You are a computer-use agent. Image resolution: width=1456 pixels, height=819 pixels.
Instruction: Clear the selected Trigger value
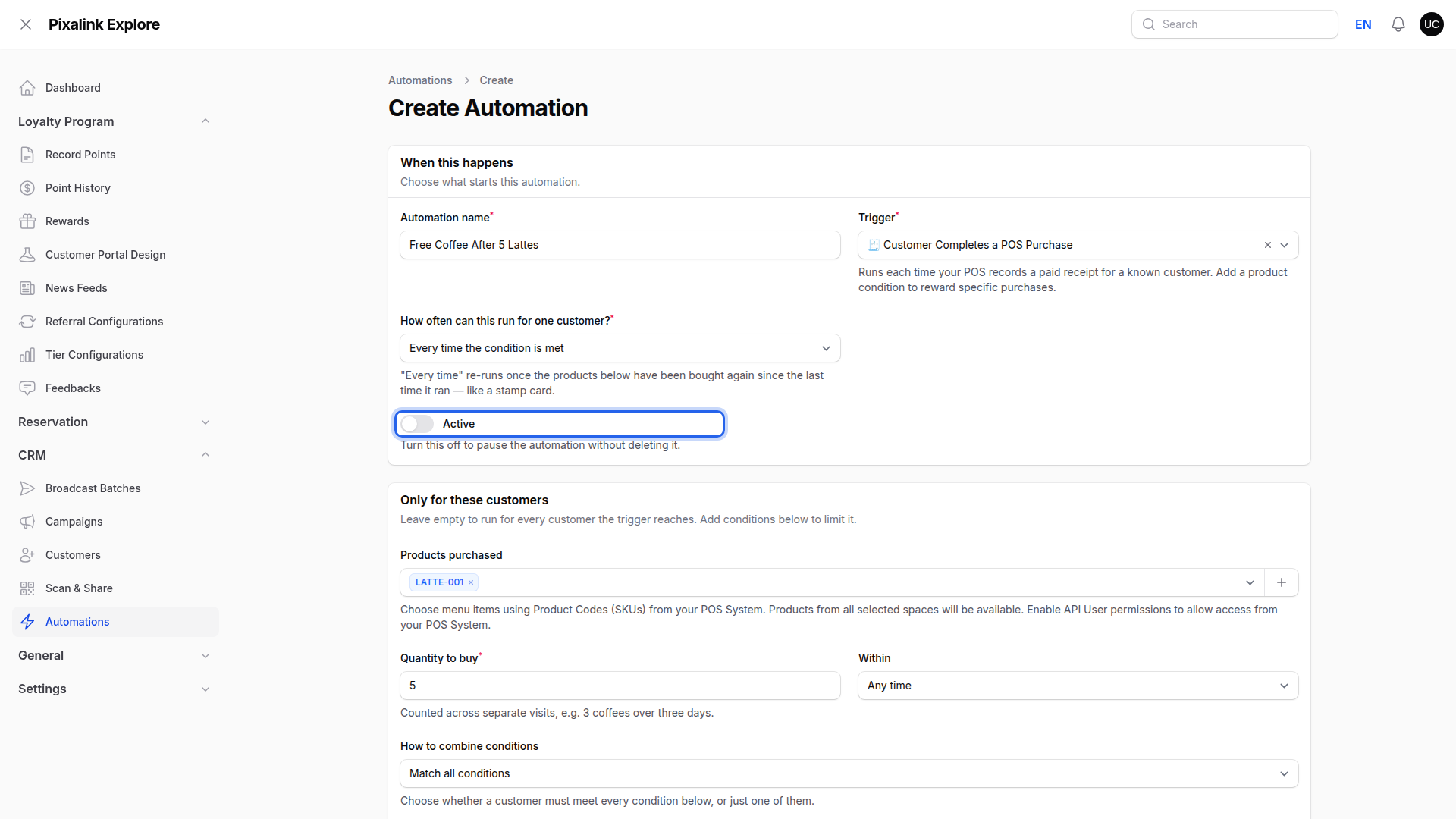(1268, 245)
